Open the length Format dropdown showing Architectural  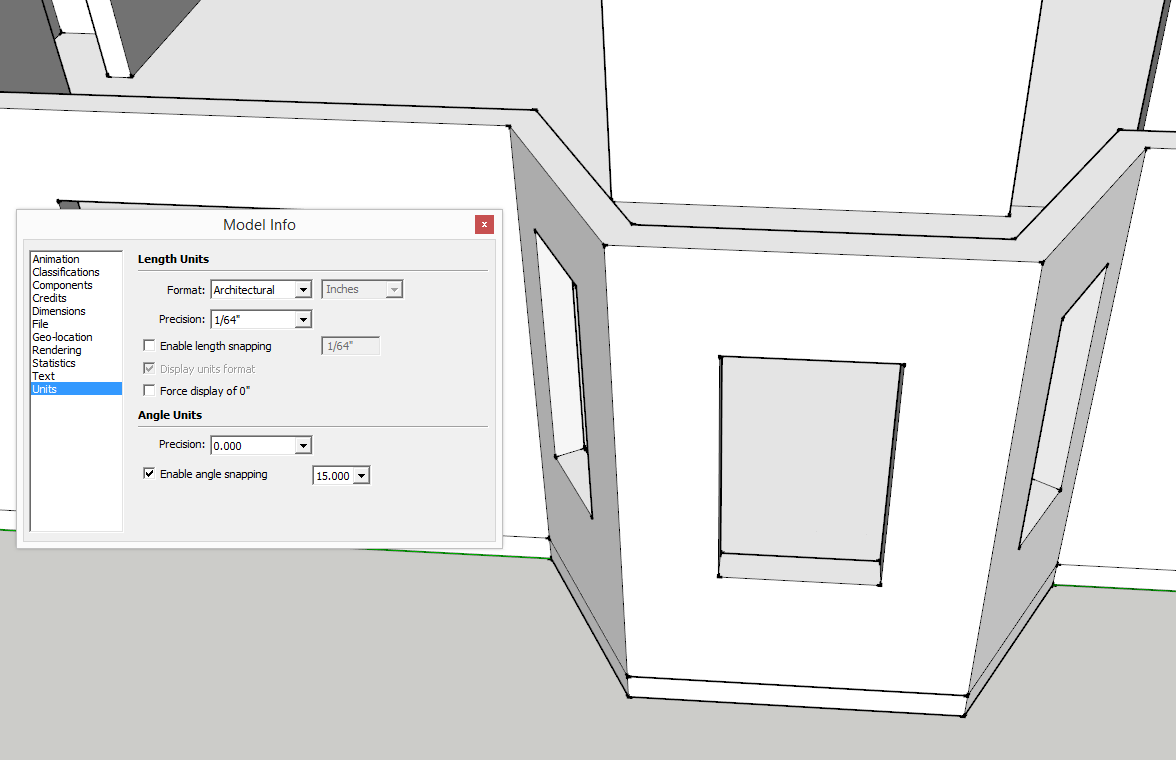[301, 289]
